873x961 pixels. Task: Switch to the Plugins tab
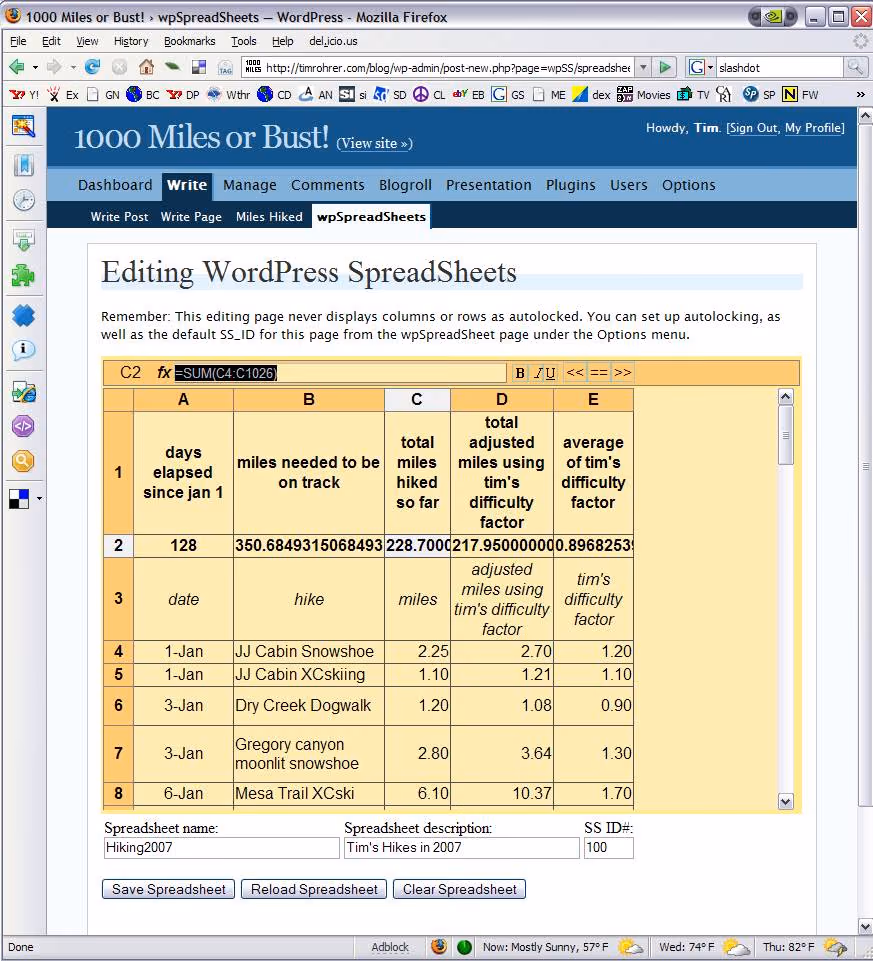click(571, 185)
